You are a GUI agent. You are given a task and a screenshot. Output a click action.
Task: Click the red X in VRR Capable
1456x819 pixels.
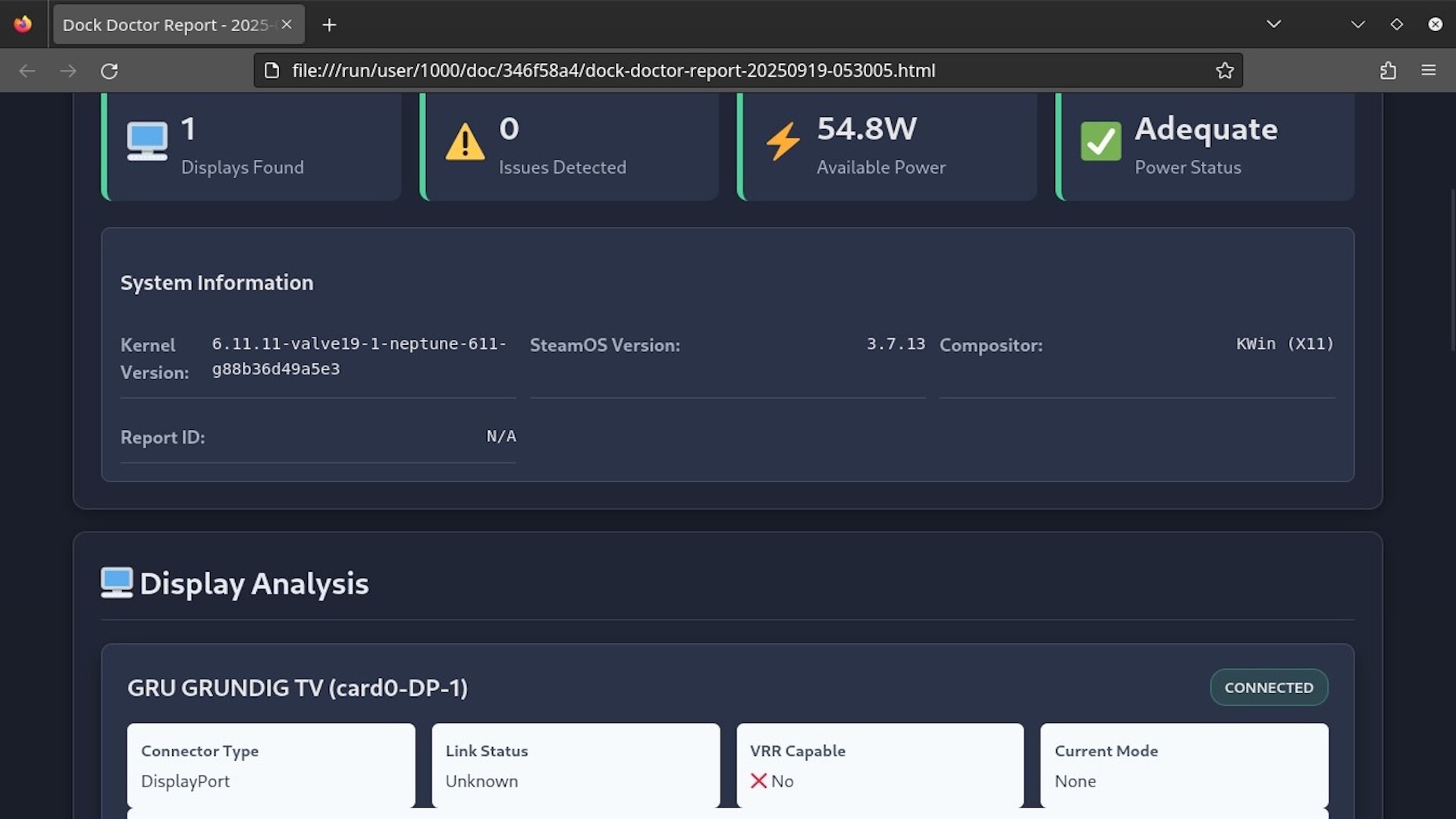coord(758,780)
